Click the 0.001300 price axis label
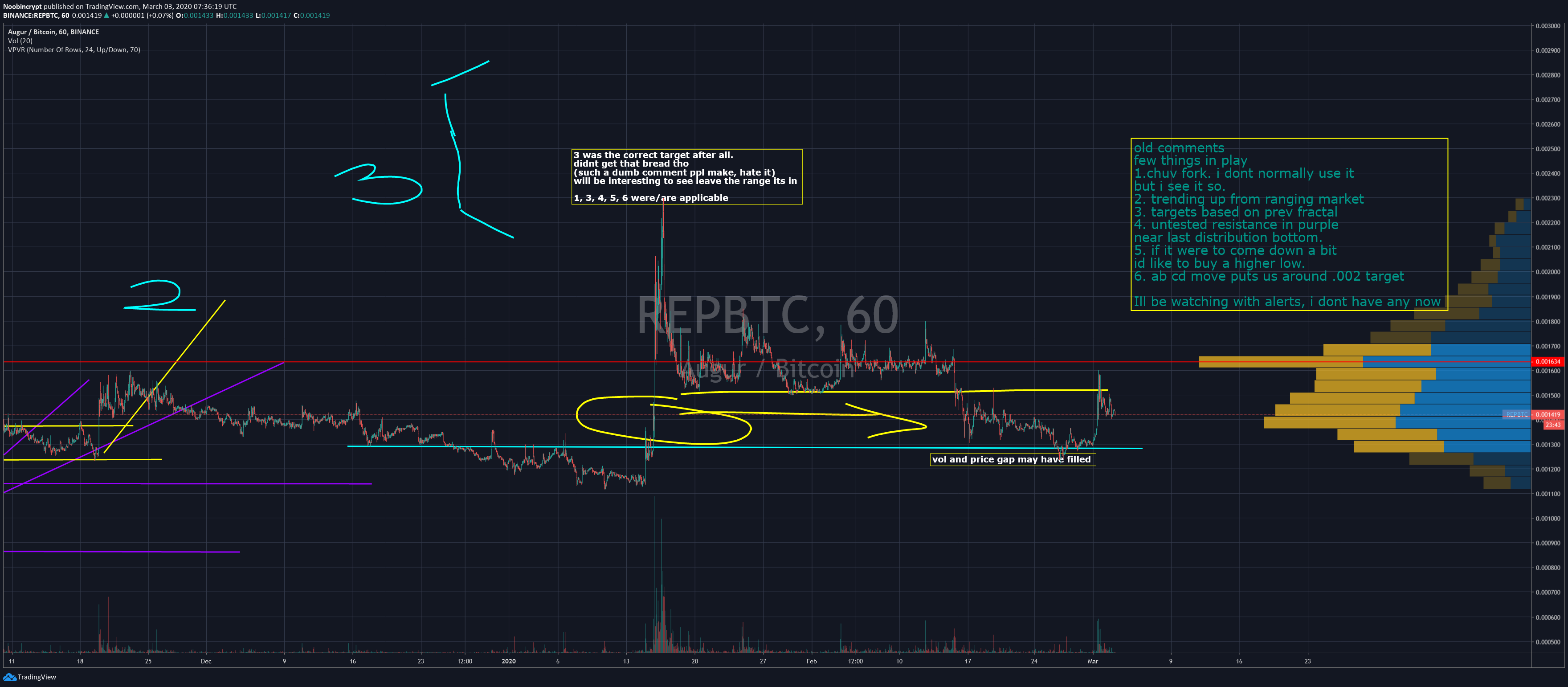This screenshot has width=1568, height=687. coord(1548,445)
